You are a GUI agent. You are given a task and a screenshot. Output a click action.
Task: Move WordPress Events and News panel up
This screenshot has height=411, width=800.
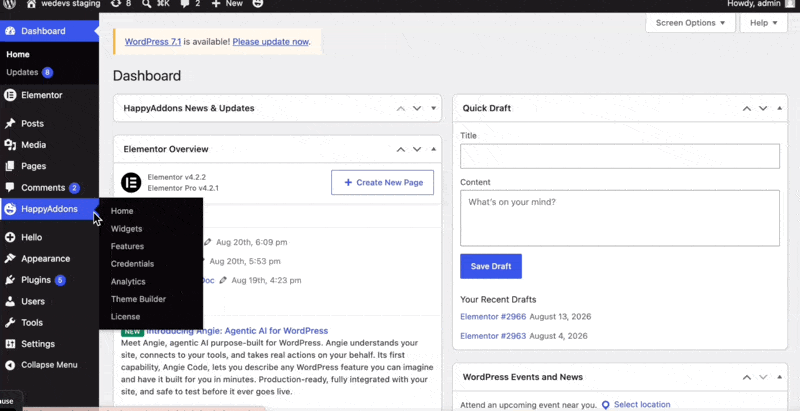point(747,377)
